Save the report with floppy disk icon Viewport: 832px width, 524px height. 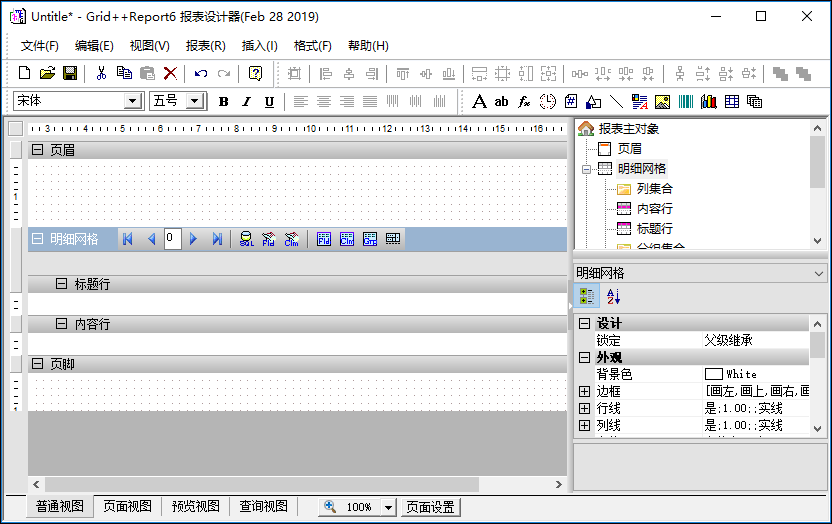pyautogui.click(x=70, y=73)
